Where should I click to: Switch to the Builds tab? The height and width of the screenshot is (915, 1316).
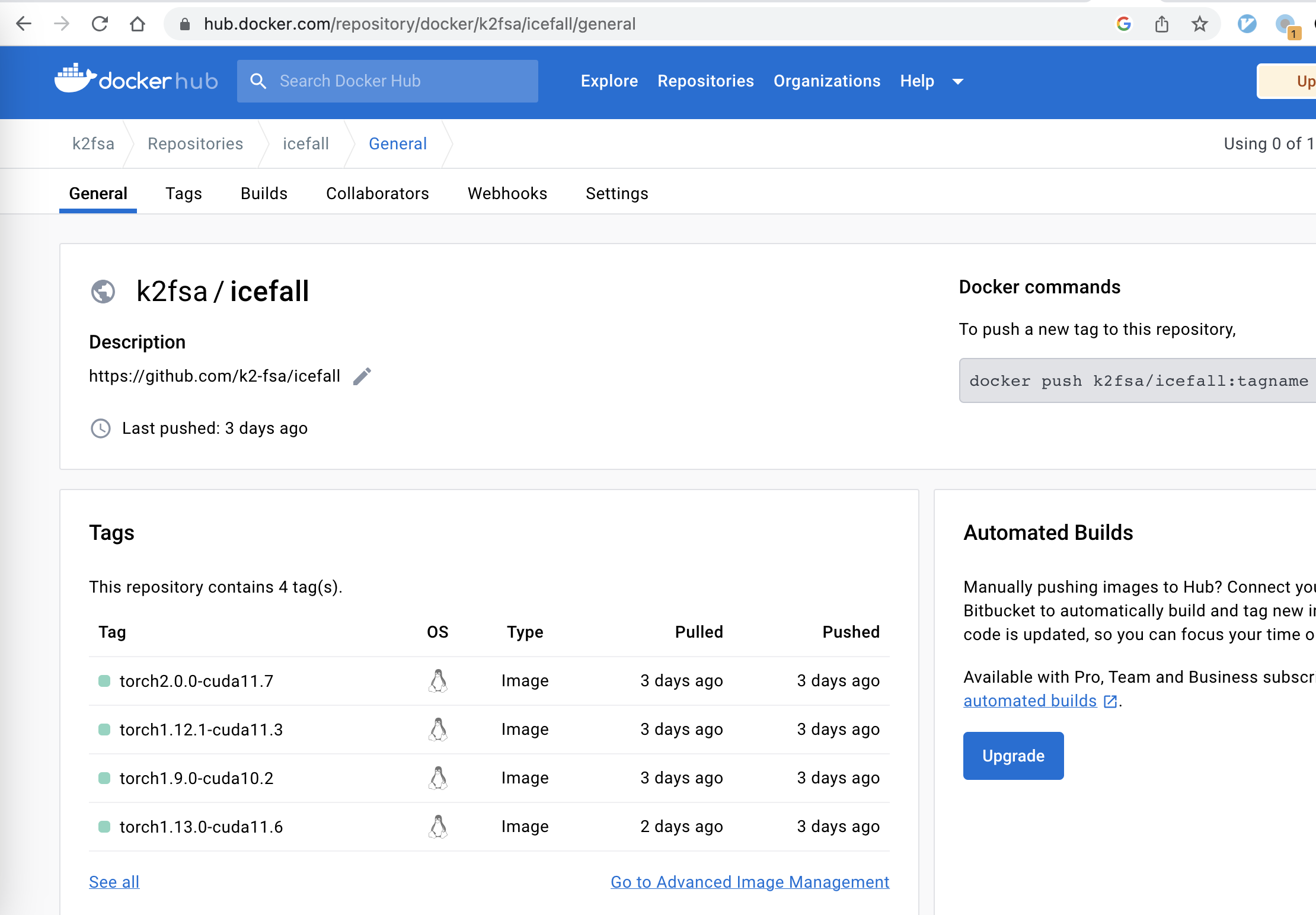click(x=264, y=194)
